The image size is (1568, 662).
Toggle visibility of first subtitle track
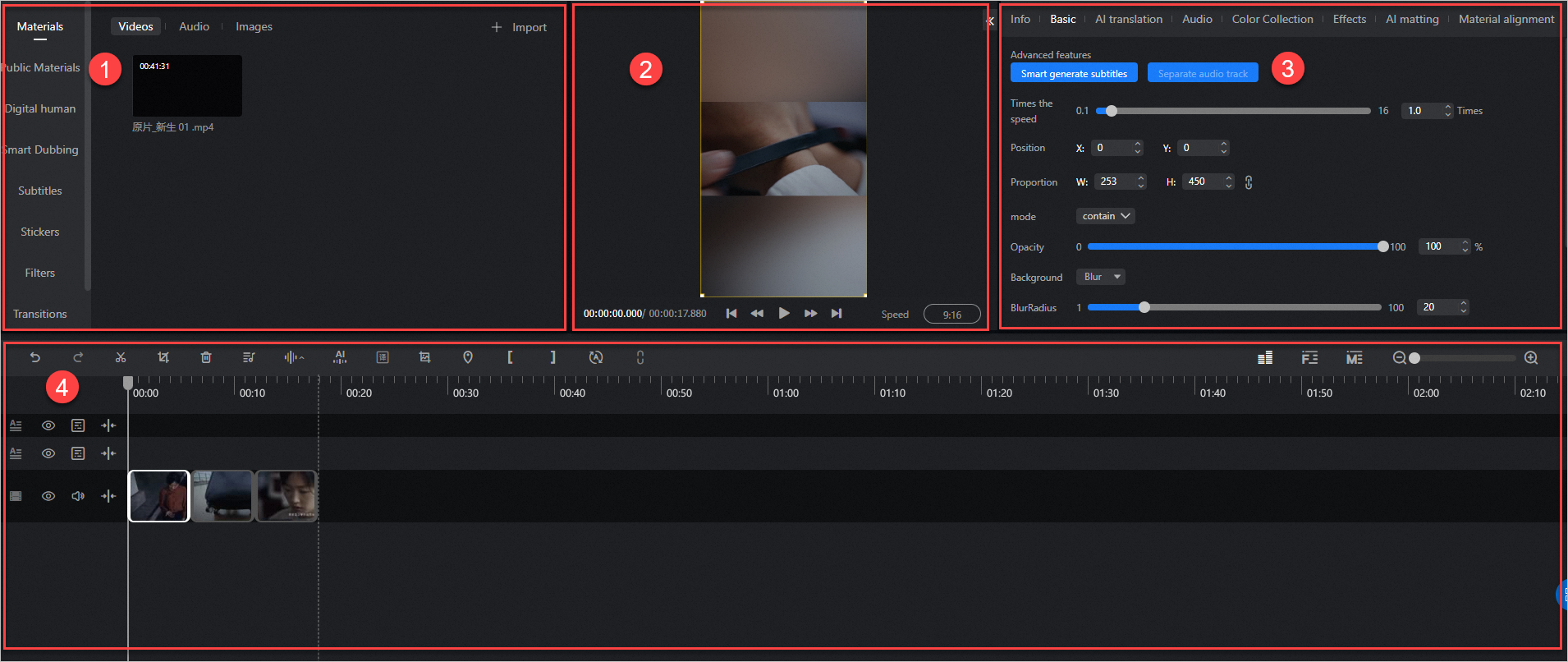click(48, 425)
